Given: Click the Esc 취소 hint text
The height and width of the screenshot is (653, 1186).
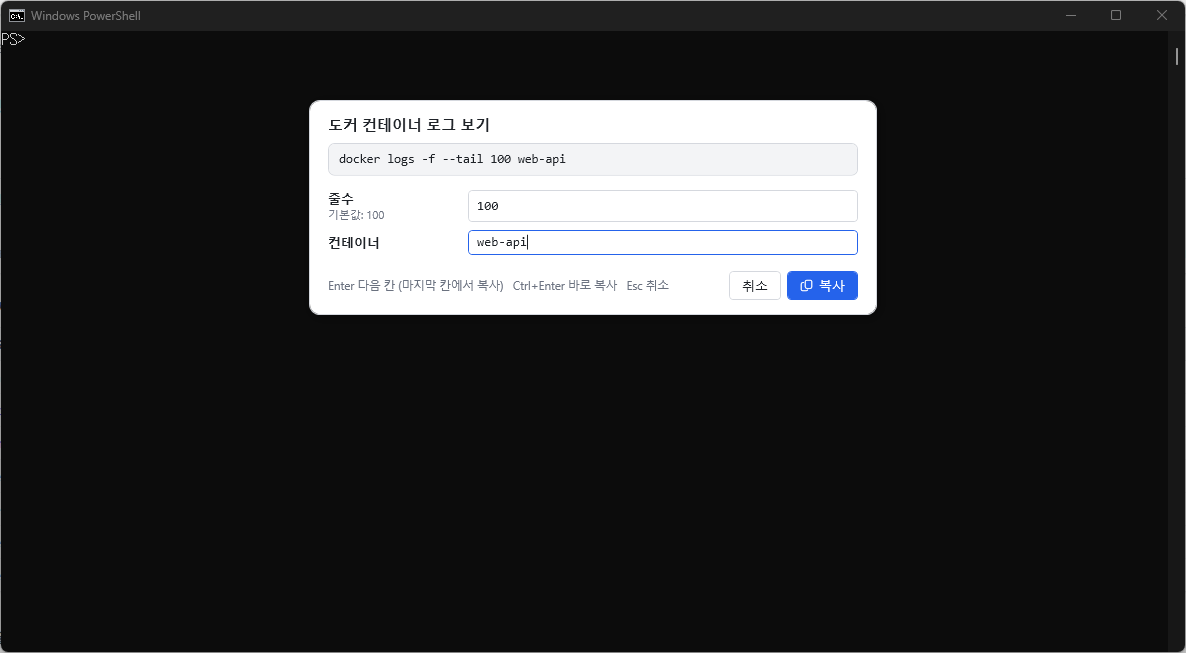Looking at the screenshot, I should pos(647,285).
